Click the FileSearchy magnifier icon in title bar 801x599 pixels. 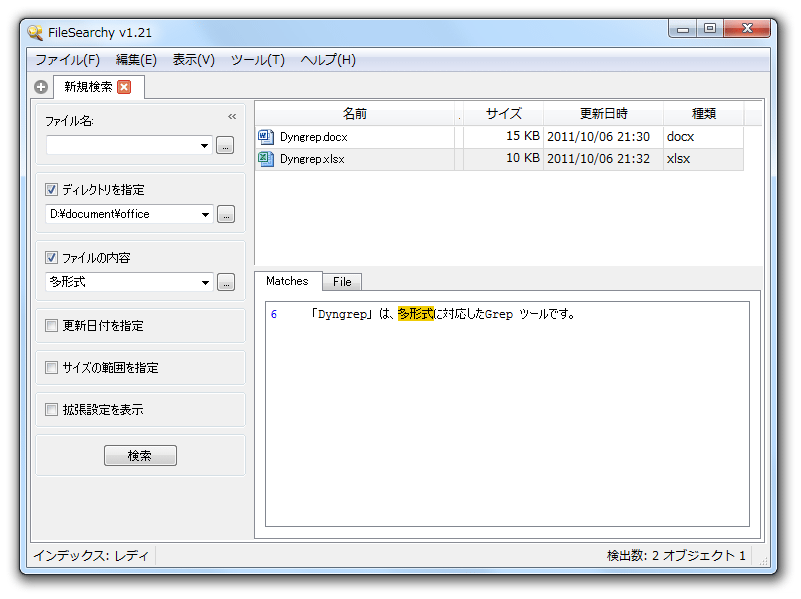click(x=35, y=33)
